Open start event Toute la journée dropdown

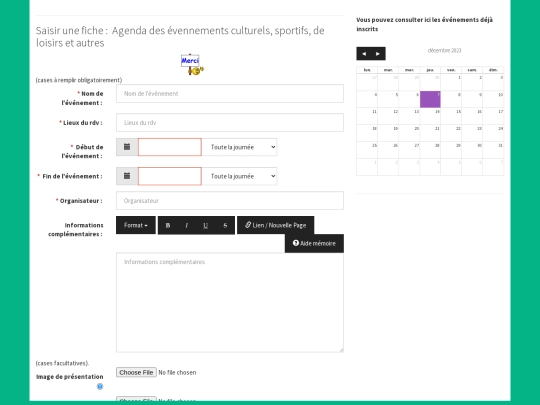click(240, 147)
